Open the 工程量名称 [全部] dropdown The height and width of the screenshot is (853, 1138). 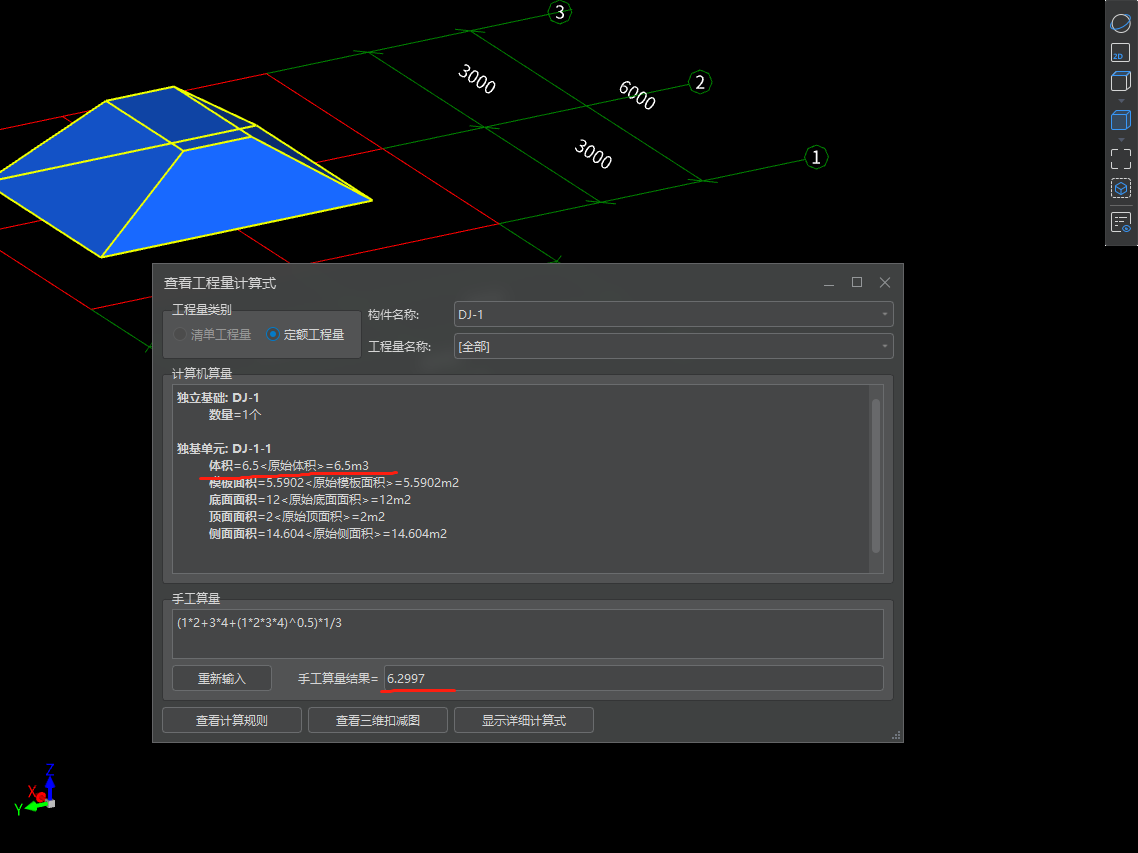click(673, 346)
